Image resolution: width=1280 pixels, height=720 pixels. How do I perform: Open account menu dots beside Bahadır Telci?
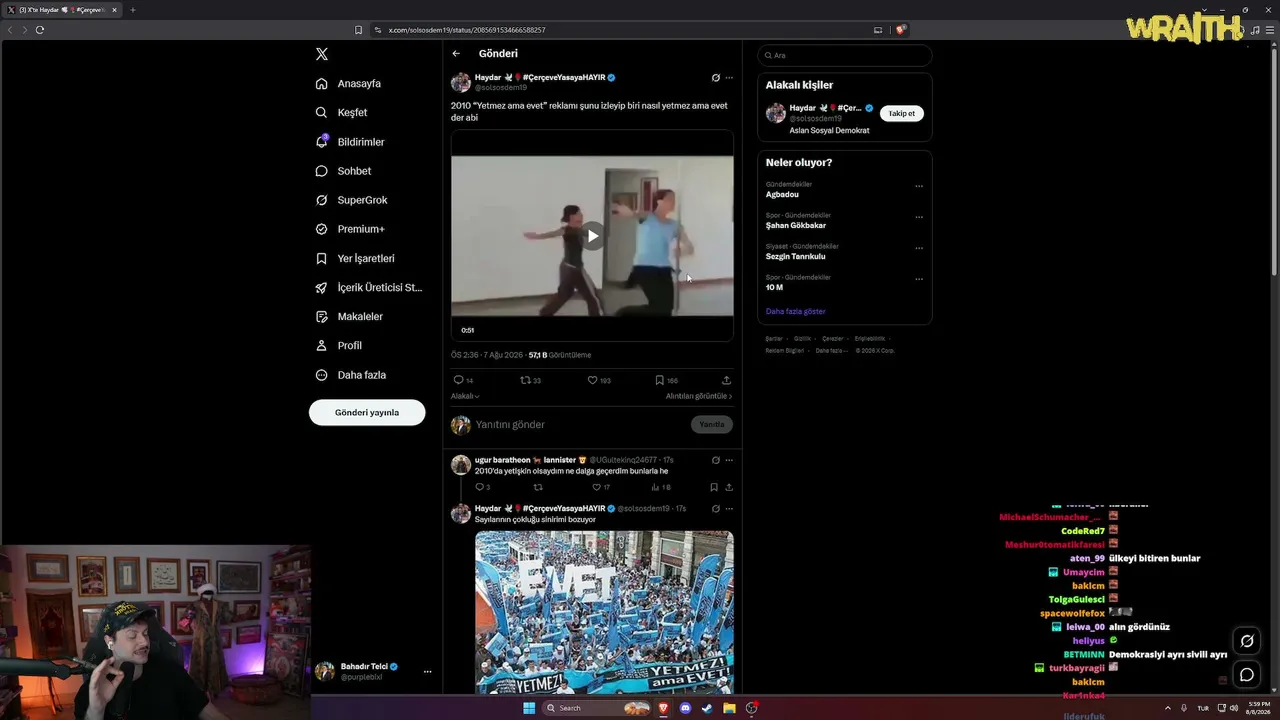click(427, 672)
